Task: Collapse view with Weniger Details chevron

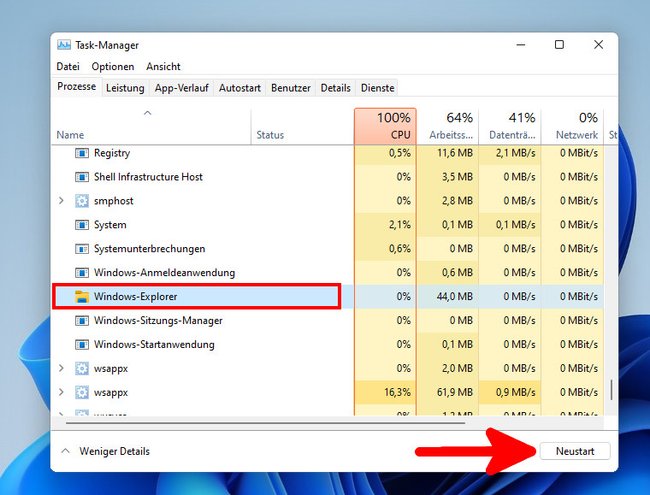Action: pos(65,451)
